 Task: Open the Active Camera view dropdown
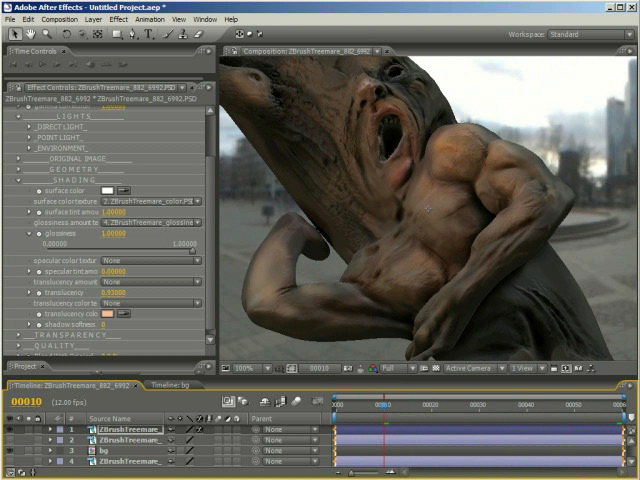(x=475, y=369)
